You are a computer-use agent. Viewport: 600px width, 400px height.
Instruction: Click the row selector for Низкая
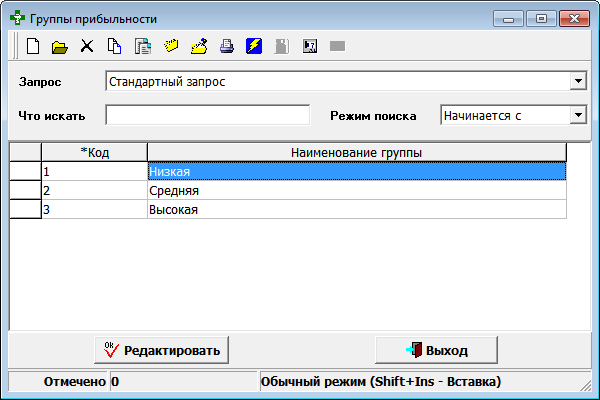click(25, 171)
